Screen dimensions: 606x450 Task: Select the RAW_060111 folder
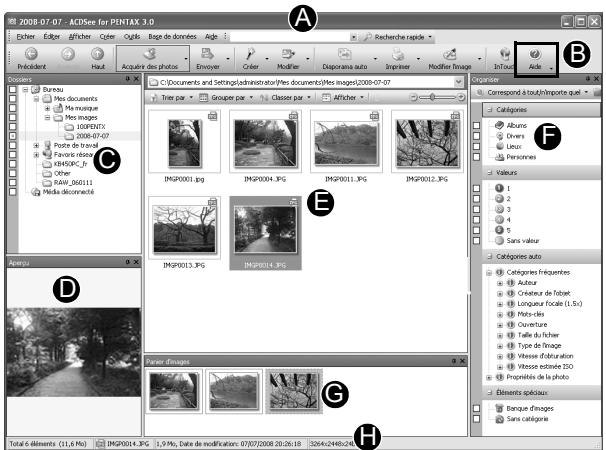(68, 182)
